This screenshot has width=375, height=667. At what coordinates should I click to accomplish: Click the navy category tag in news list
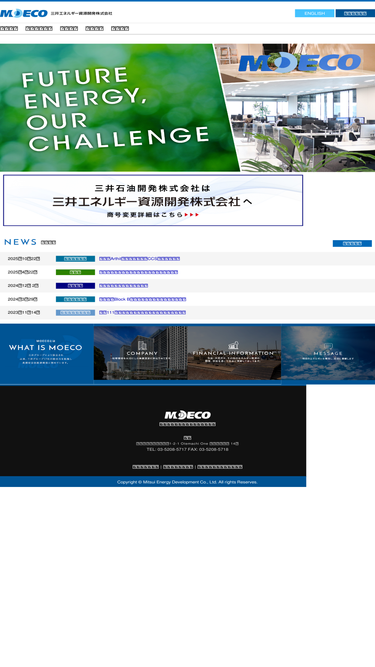pos(75,286)
